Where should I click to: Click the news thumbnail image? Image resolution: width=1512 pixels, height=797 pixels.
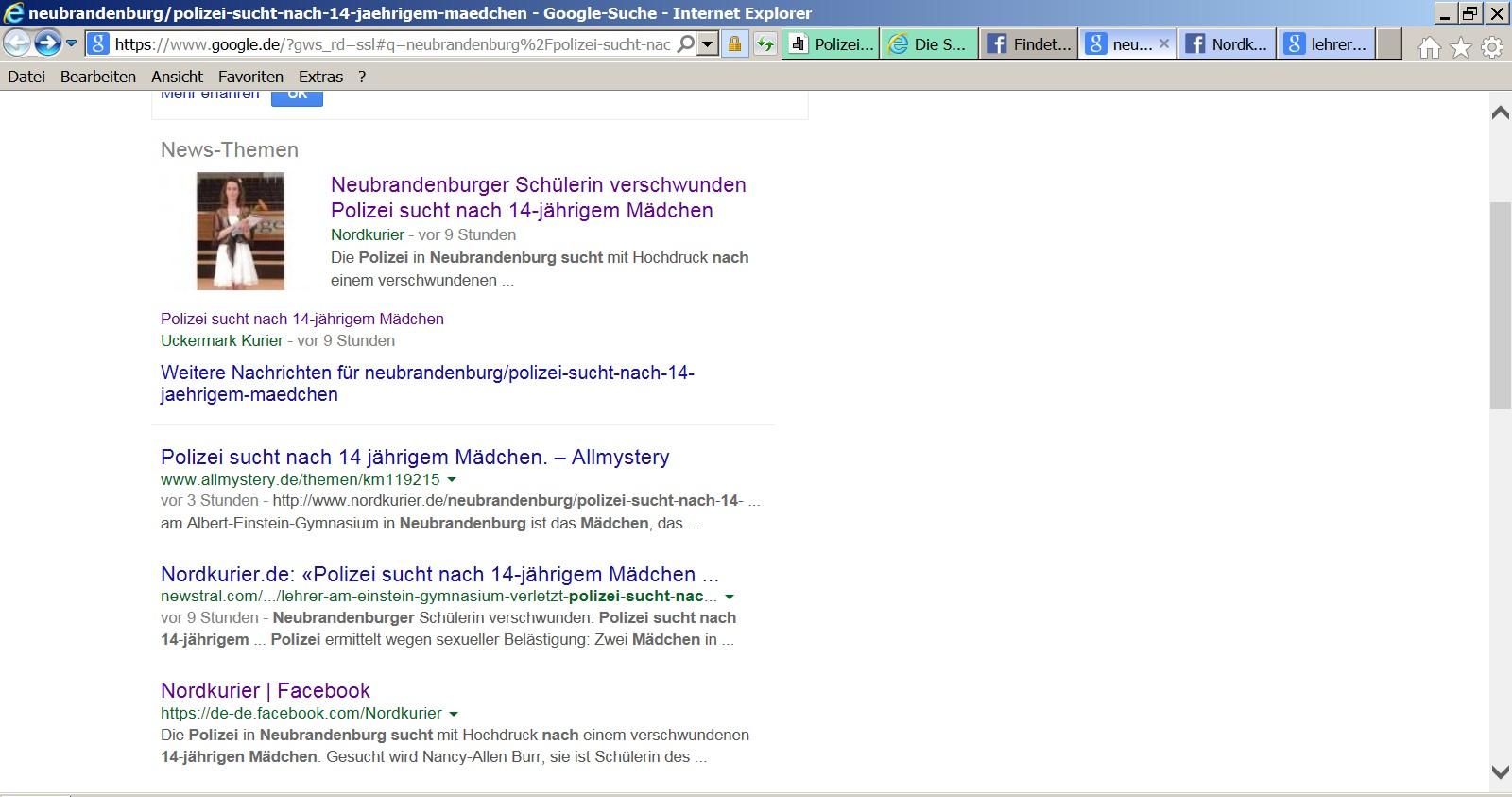point(240,231)
